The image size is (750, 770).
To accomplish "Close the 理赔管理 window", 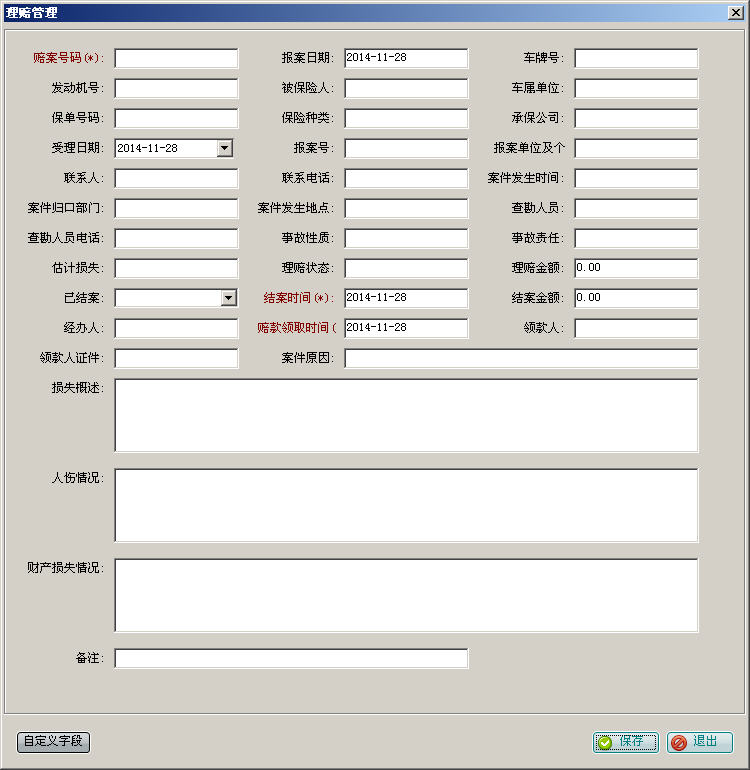I will pos(735,12).
